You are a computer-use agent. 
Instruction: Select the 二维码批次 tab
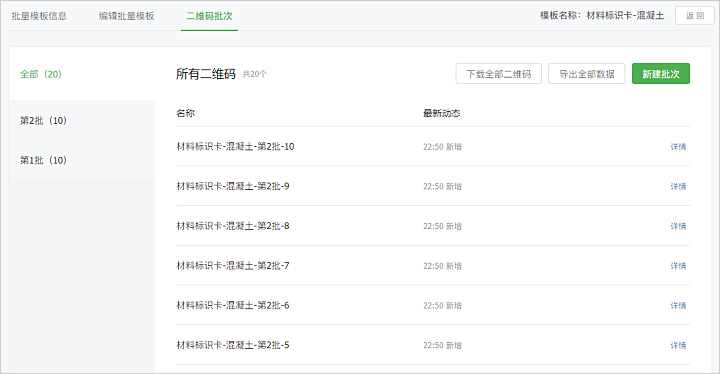tap(209, 16)
